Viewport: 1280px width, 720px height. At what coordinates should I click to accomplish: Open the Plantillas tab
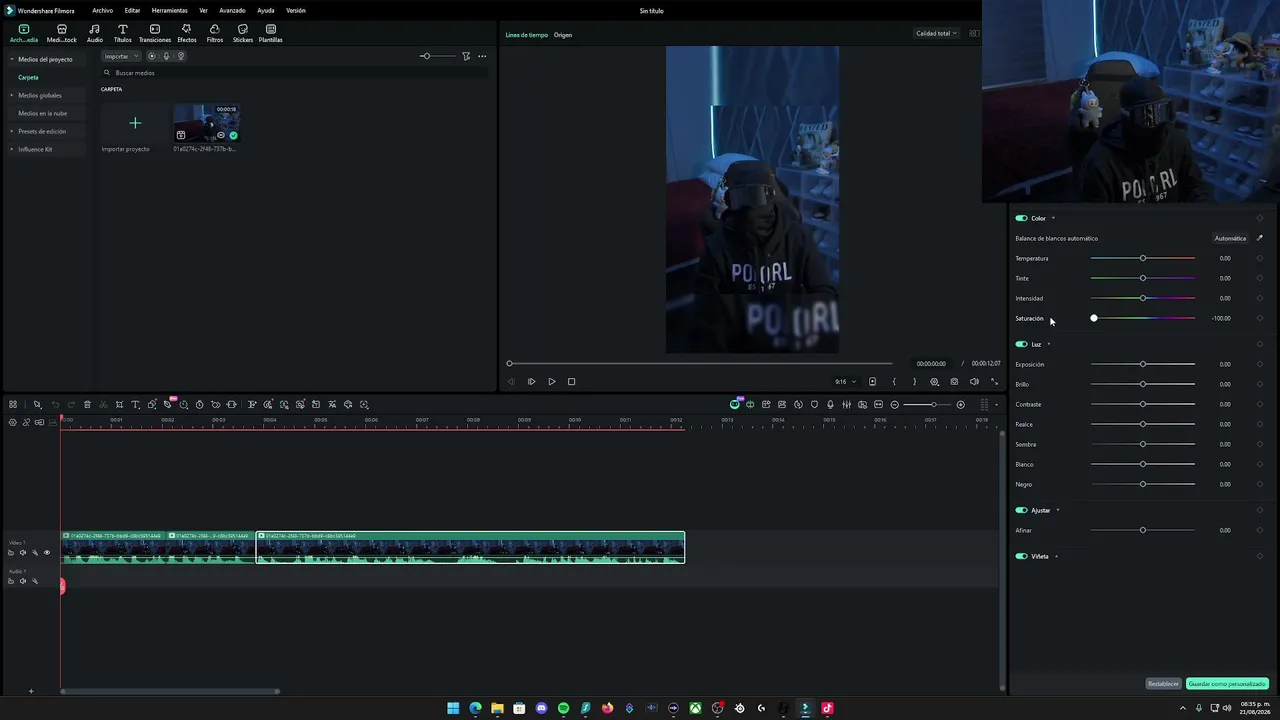(271, 33)
